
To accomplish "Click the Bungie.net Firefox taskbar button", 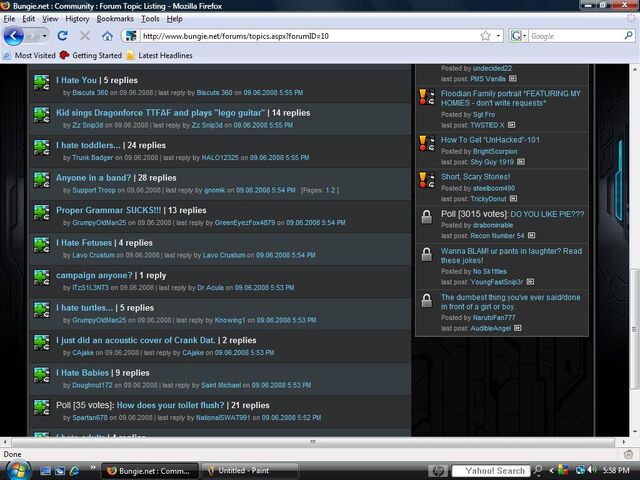I will tap(150, 471).
